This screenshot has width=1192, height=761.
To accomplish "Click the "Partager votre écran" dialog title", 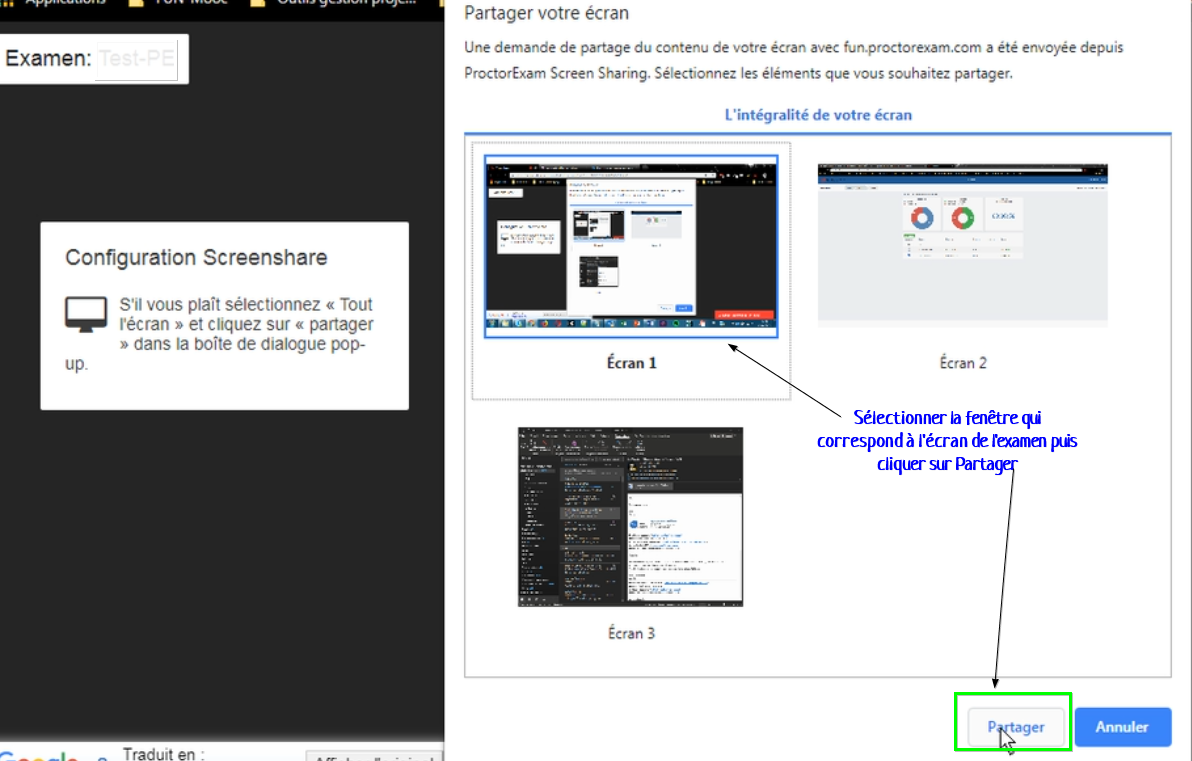I will (546, 14).
